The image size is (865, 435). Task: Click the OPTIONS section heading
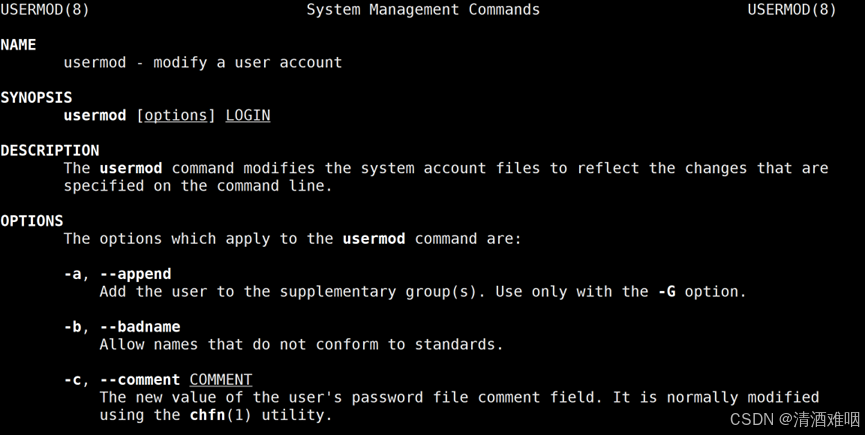coord(31,221)
